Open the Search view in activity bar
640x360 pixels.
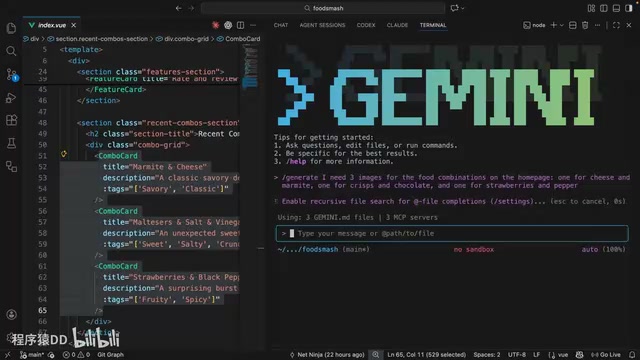(11, 51)
